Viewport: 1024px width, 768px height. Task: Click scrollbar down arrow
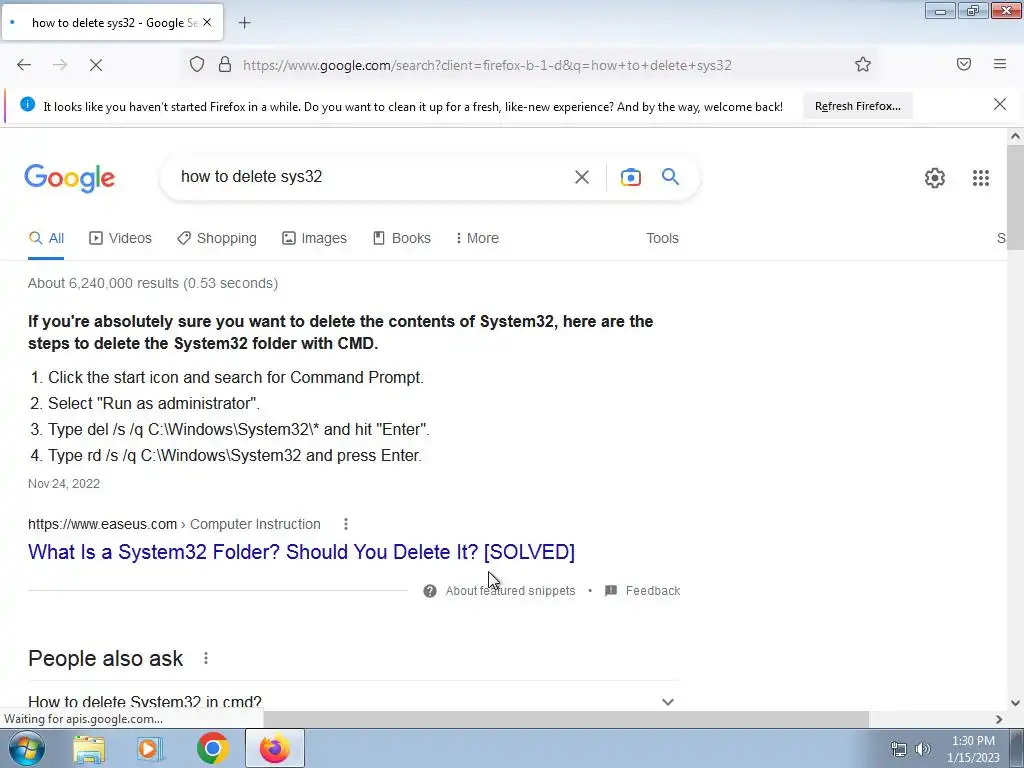1015,703
